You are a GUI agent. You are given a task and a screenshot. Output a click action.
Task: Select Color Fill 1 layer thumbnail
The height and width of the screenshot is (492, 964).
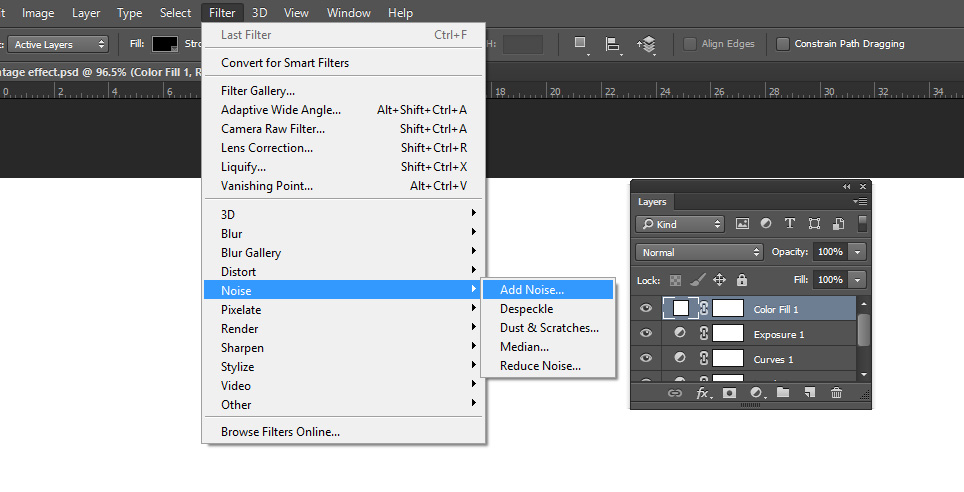click(681, 308)
